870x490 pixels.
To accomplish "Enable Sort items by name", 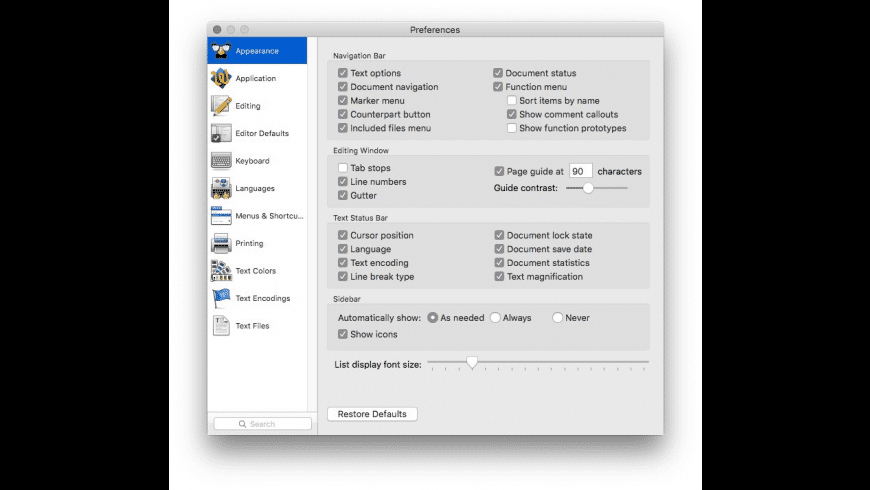I will coord(512,100).
